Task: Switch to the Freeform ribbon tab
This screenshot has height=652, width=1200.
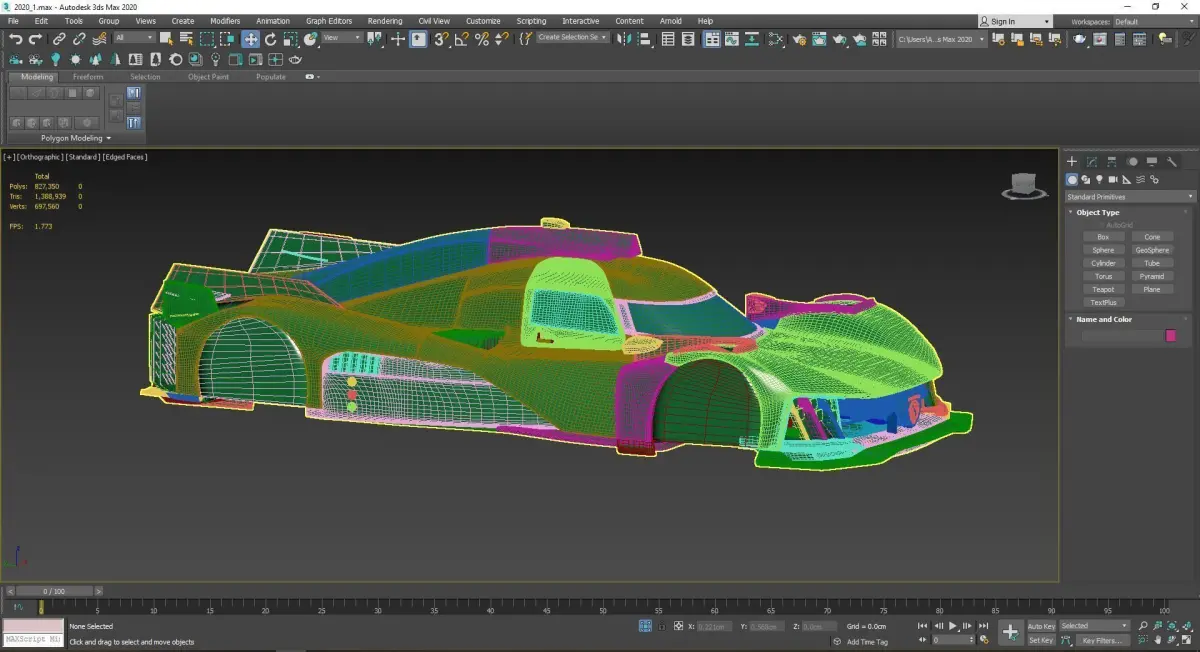Action: [x=87, y=77]
